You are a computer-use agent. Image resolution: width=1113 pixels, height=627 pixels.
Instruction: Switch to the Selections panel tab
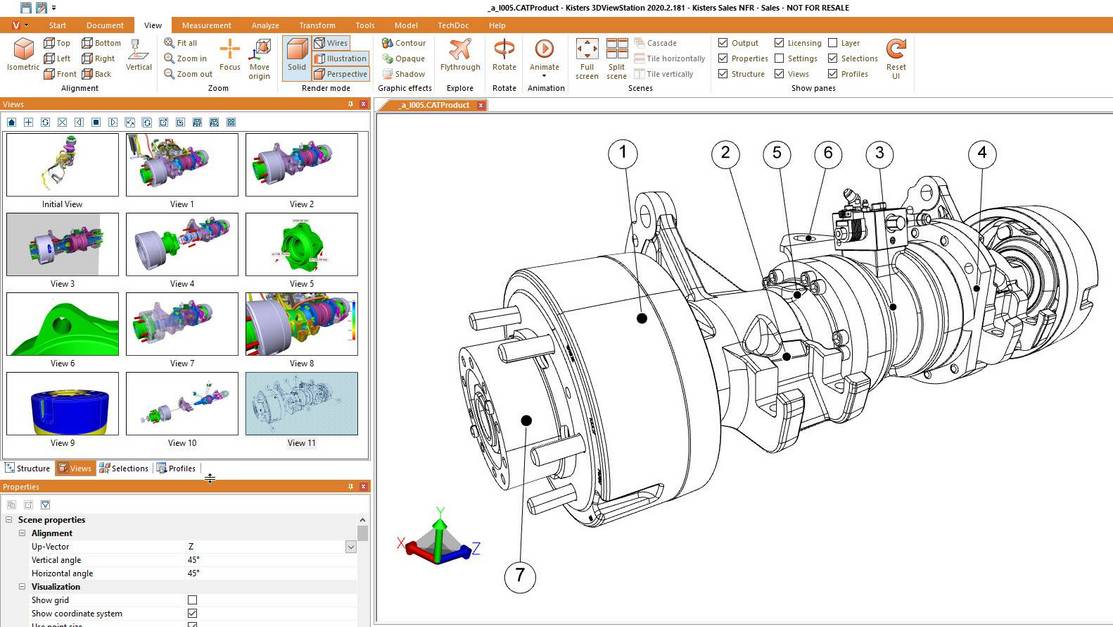(x=124, y=469)
